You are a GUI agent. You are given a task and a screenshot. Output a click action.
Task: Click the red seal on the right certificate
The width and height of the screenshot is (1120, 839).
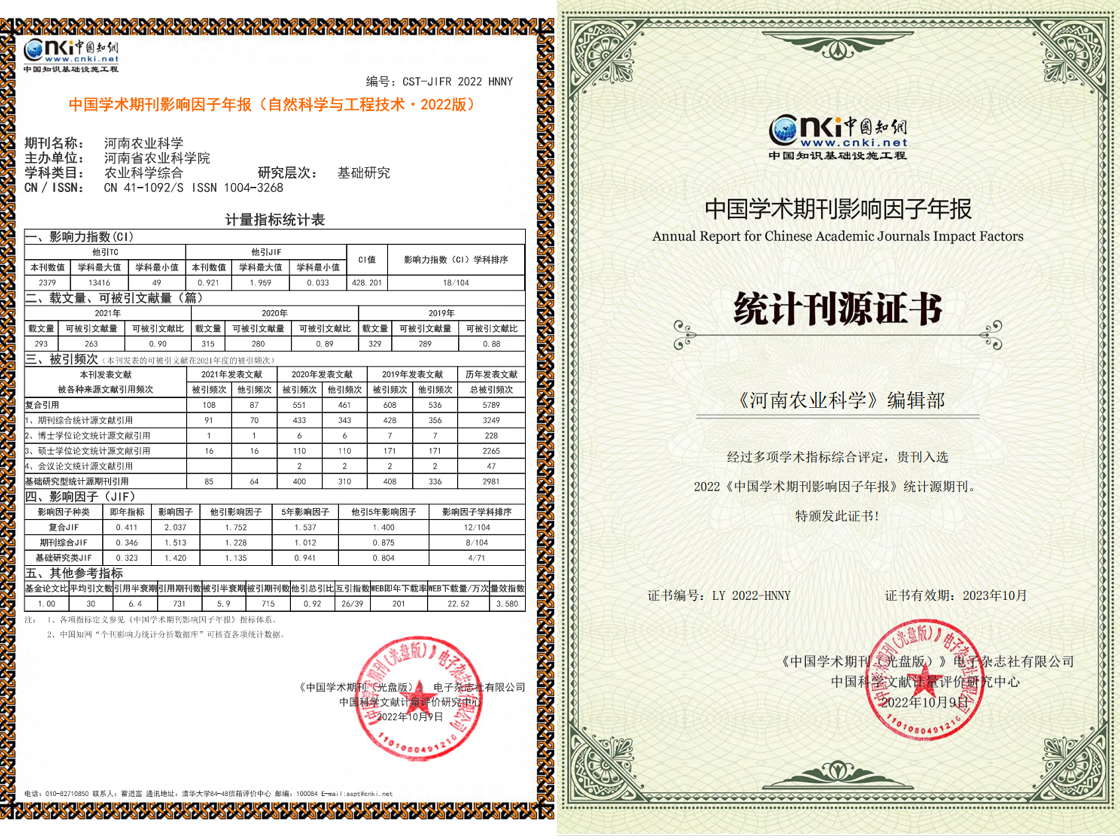pyautogui.click(x=927, y=679)
